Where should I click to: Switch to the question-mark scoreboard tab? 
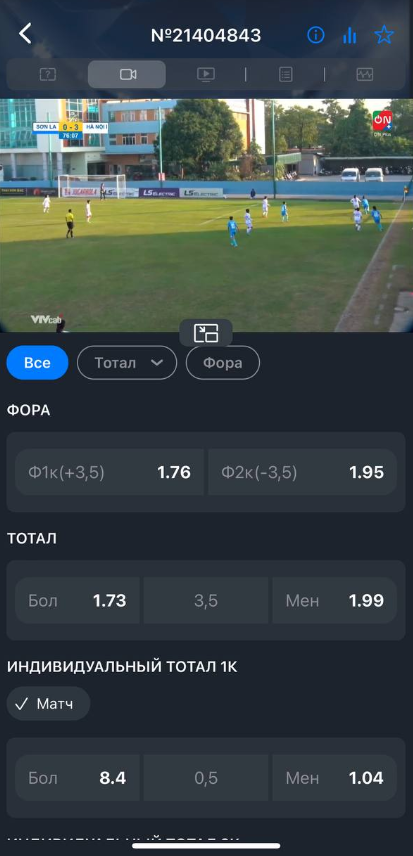tap(48, 74)
